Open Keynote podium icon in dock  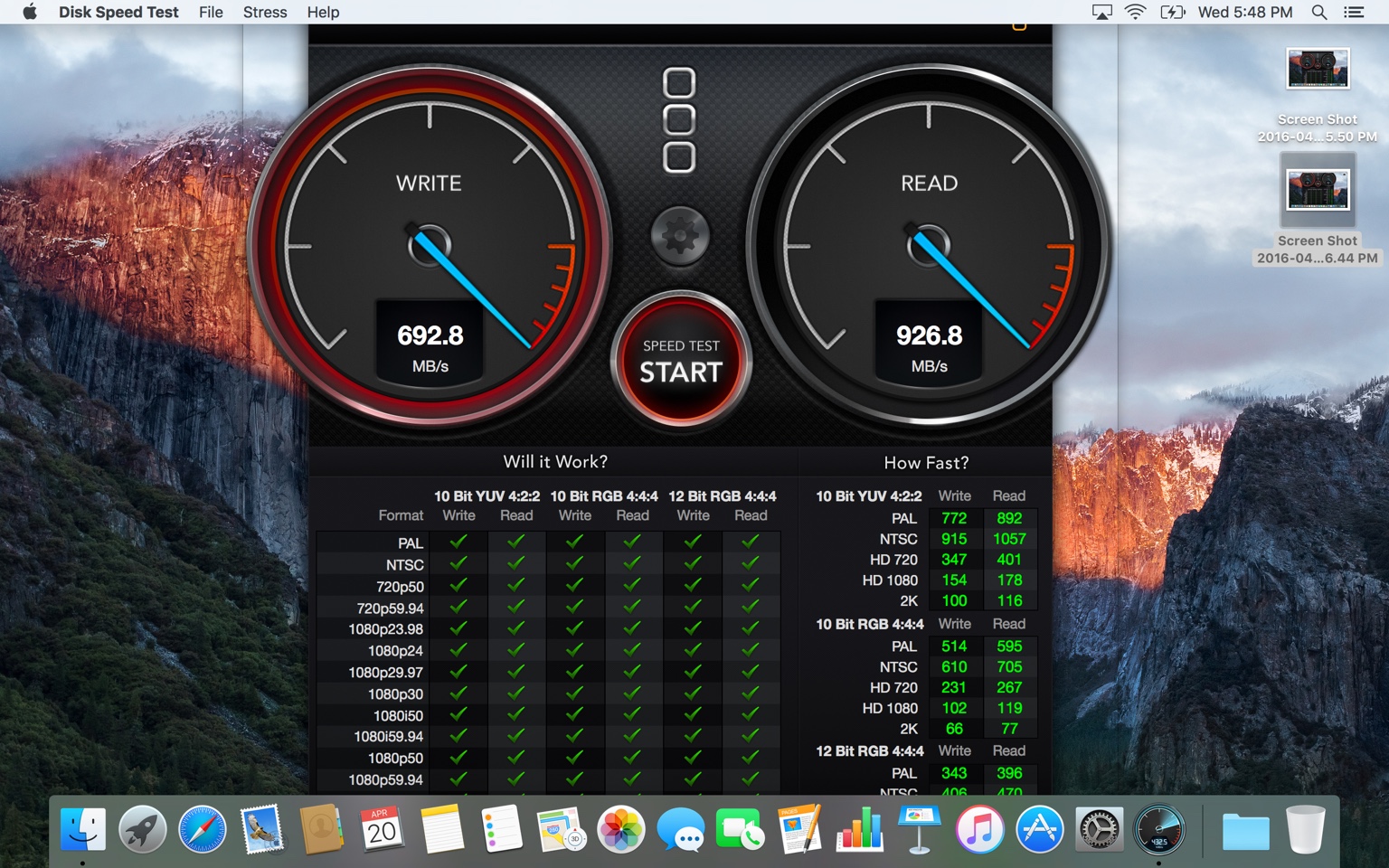coord(920,829)
